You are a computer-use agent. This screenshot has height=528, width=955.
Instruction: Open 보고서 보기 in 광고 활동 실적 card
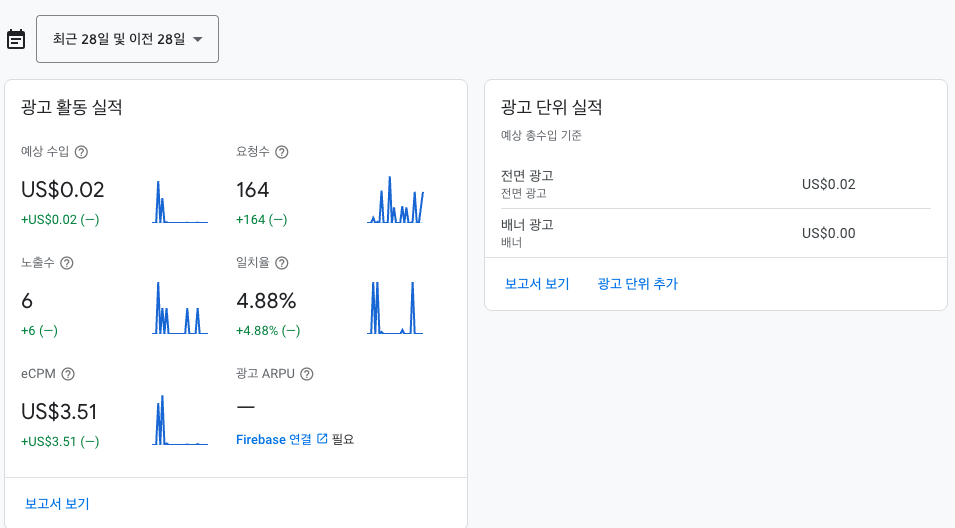tap(57, 504)
